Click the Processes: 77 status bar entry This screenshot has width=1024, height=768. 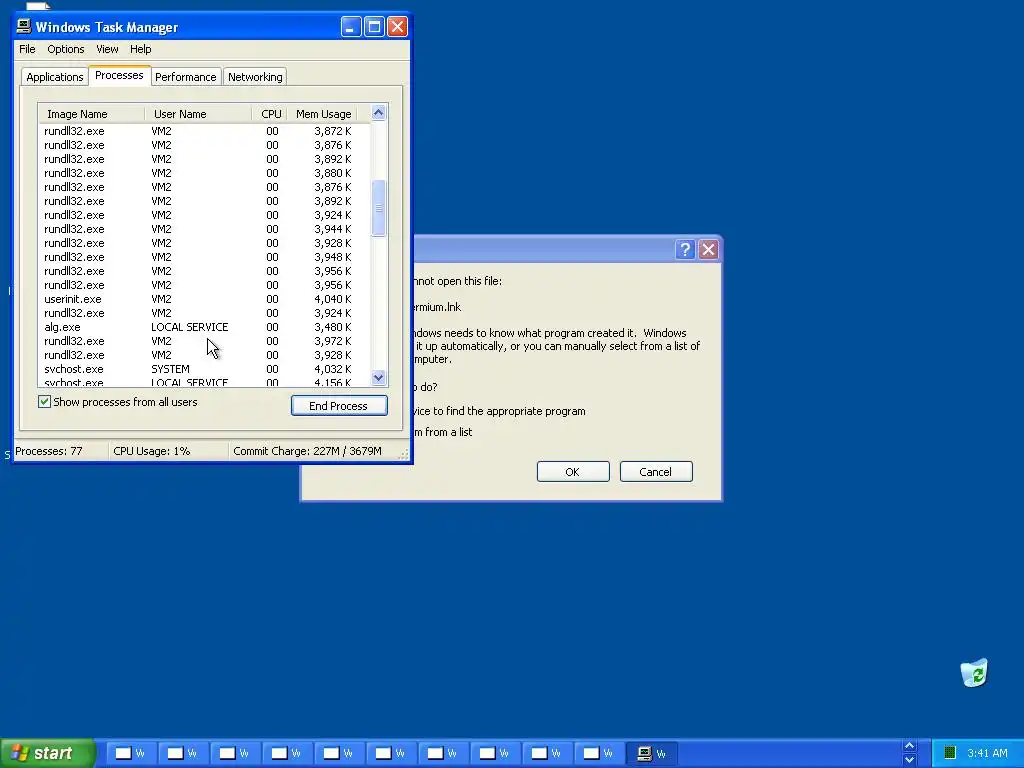pyautogui.click(x=49, y=451)
